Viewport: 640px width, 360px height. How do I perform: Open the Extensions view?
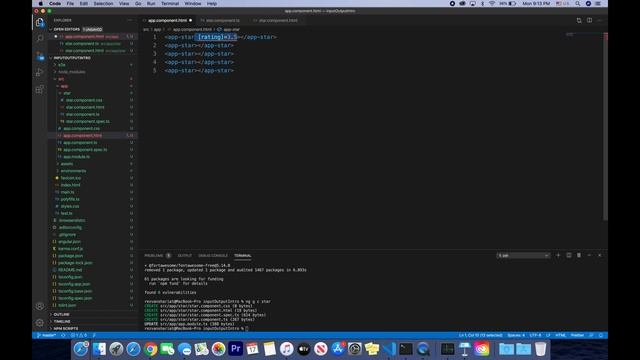pyautogui.click(x=40, y=89)
